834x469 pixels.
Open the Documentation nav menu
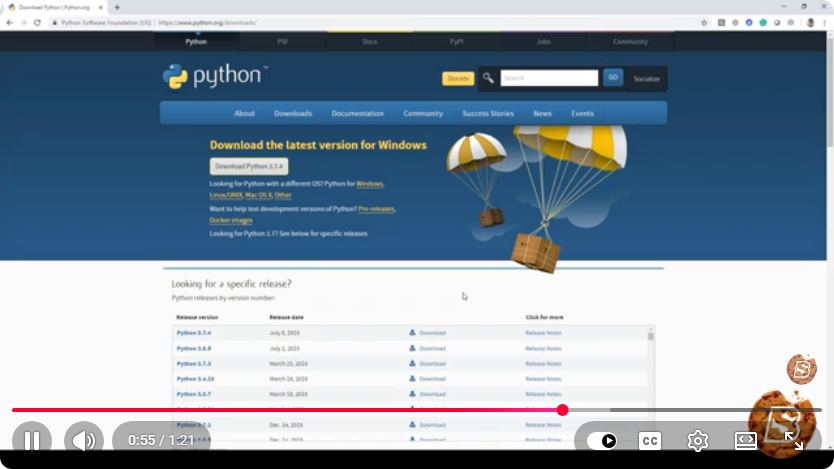click(357, 113)
